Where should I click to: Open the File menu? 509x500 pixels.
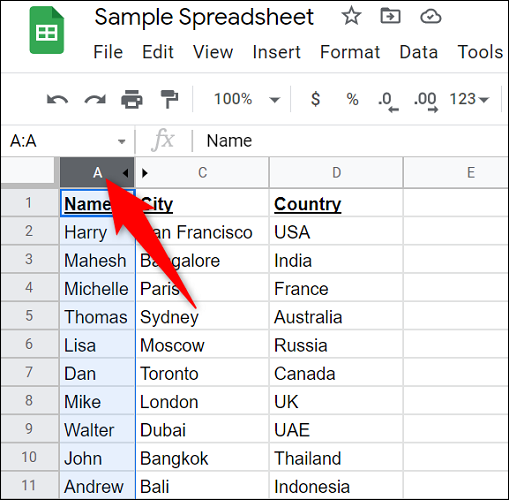[x=108, y=52]
